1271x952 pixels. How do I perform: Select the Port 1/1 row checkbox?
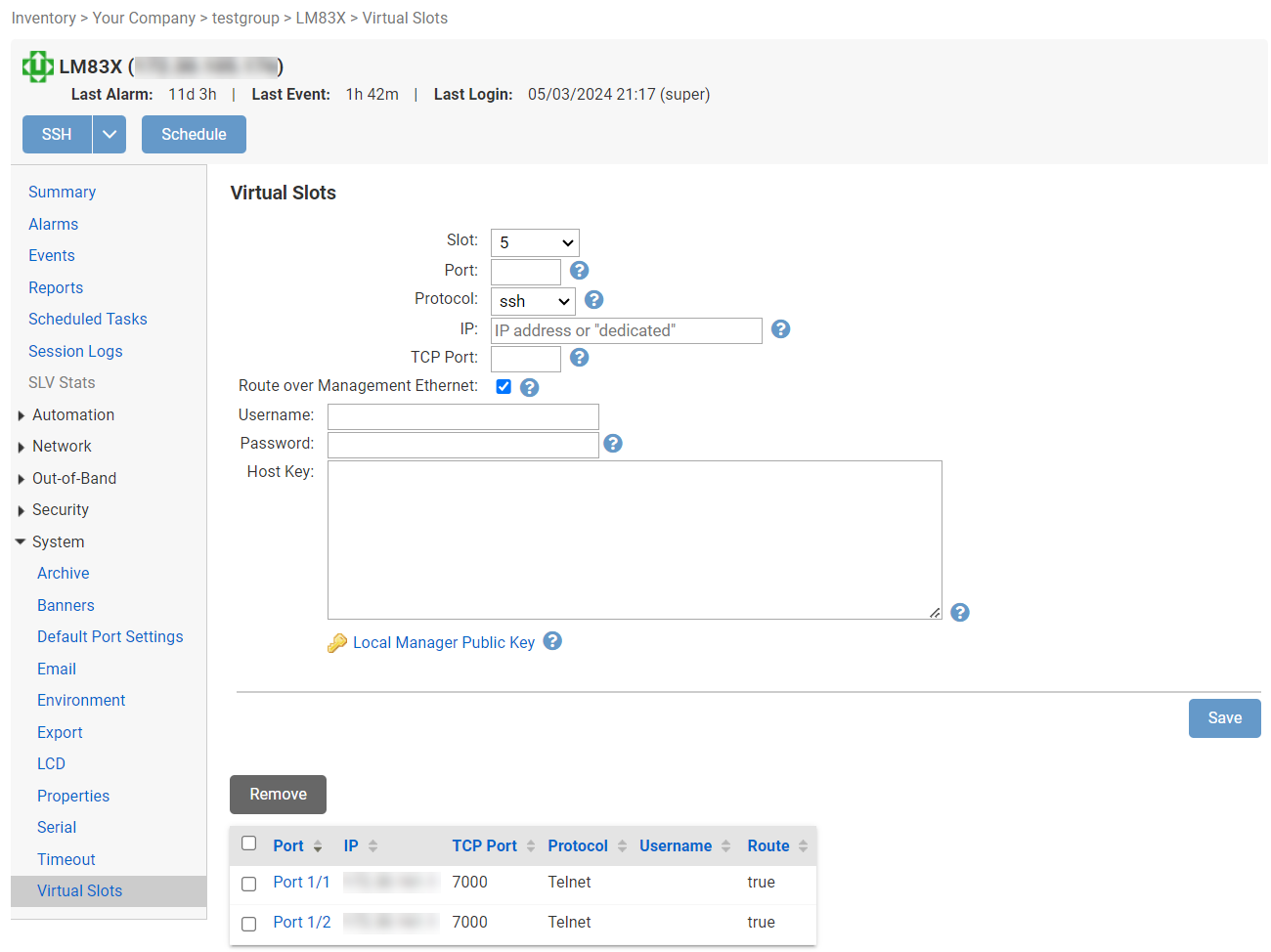(249, 884)
